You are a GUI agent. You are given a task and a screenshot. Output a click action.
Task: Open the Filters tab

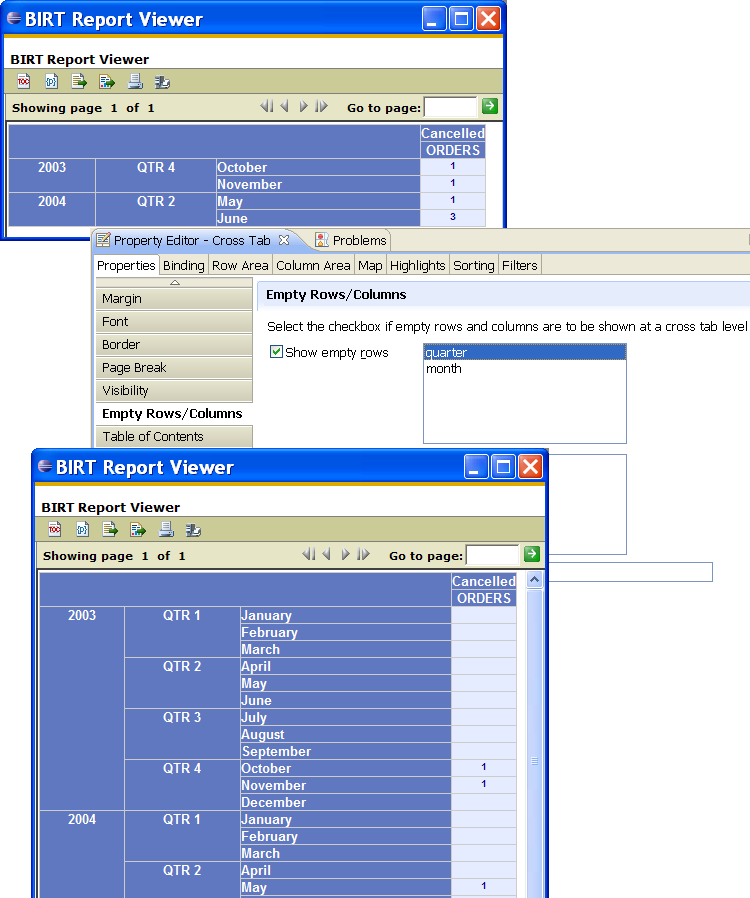(519, 265)
